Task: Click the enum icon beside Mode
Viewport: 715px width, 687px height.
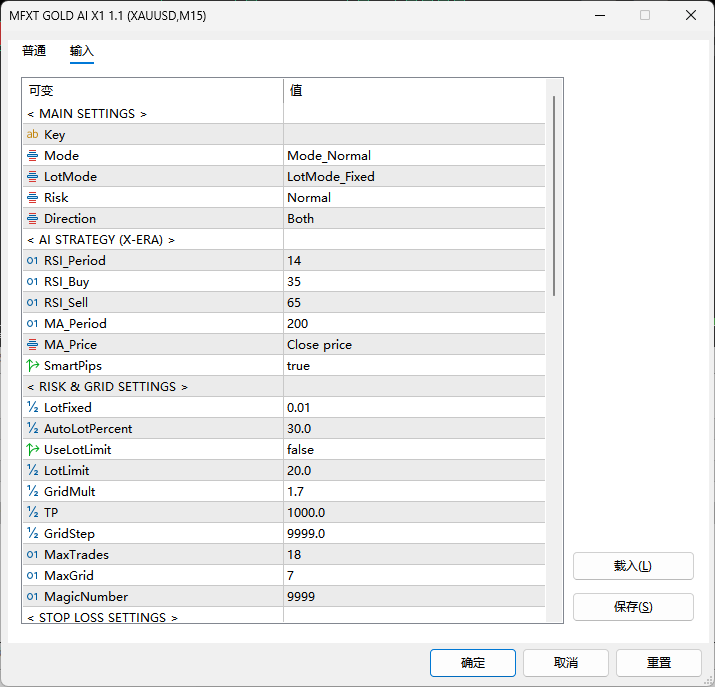Action: click(x=32, y=156)
